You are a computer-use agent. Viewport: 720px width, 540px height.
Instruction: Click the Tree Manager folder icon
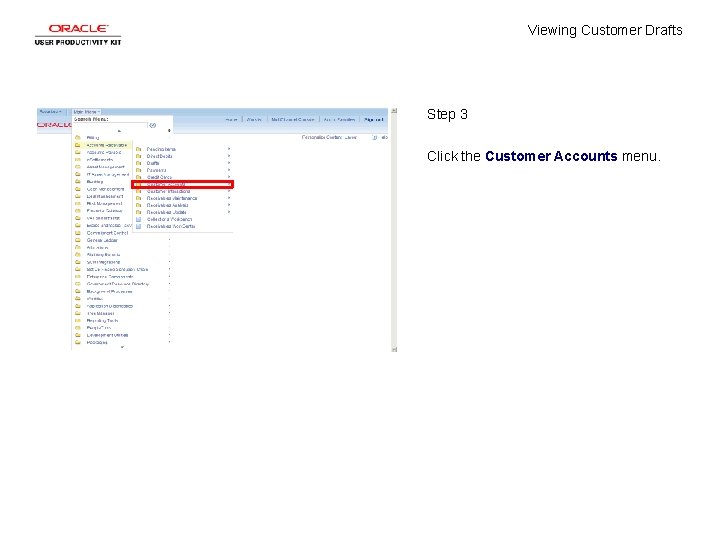pos(78,313)
